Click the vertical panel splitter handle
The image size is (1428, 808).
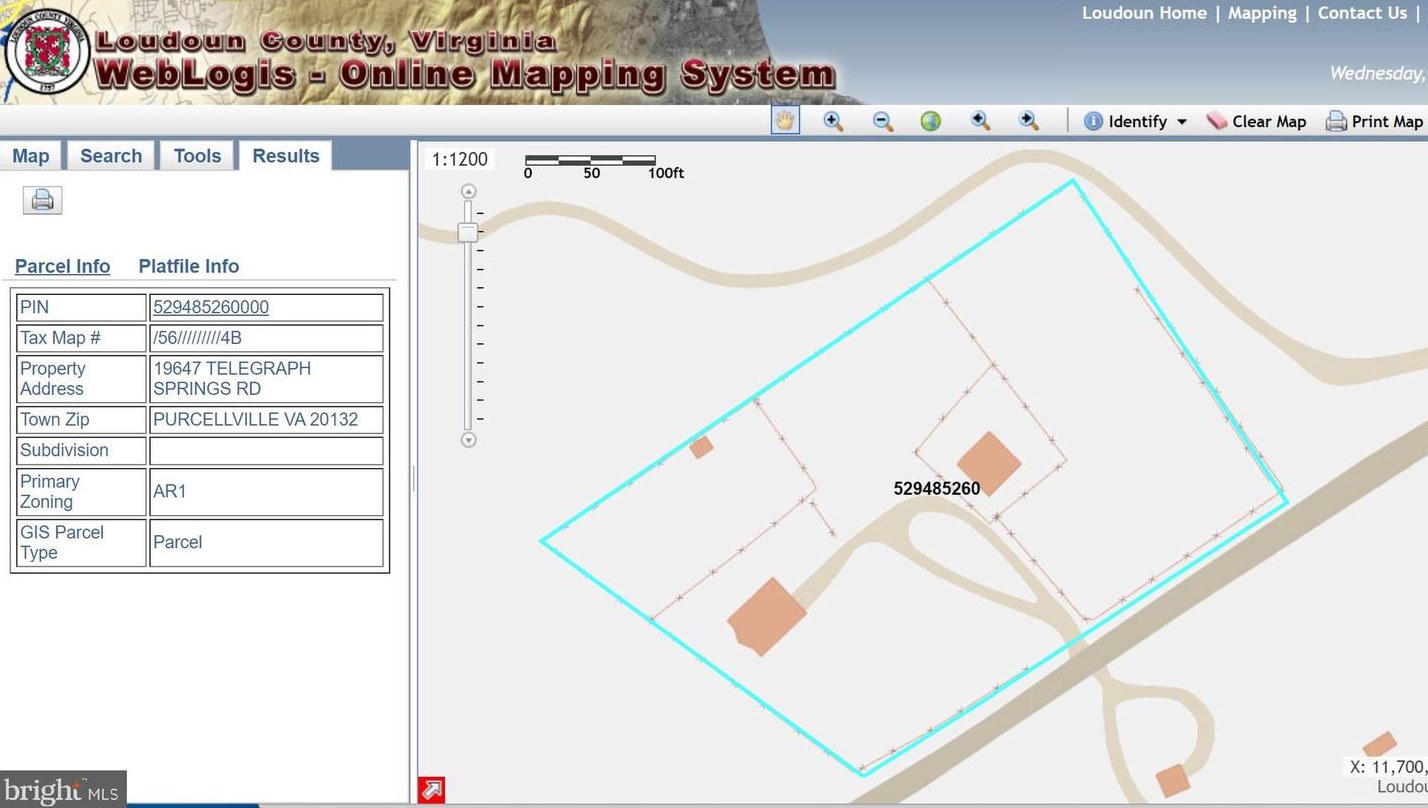(413, 480)
